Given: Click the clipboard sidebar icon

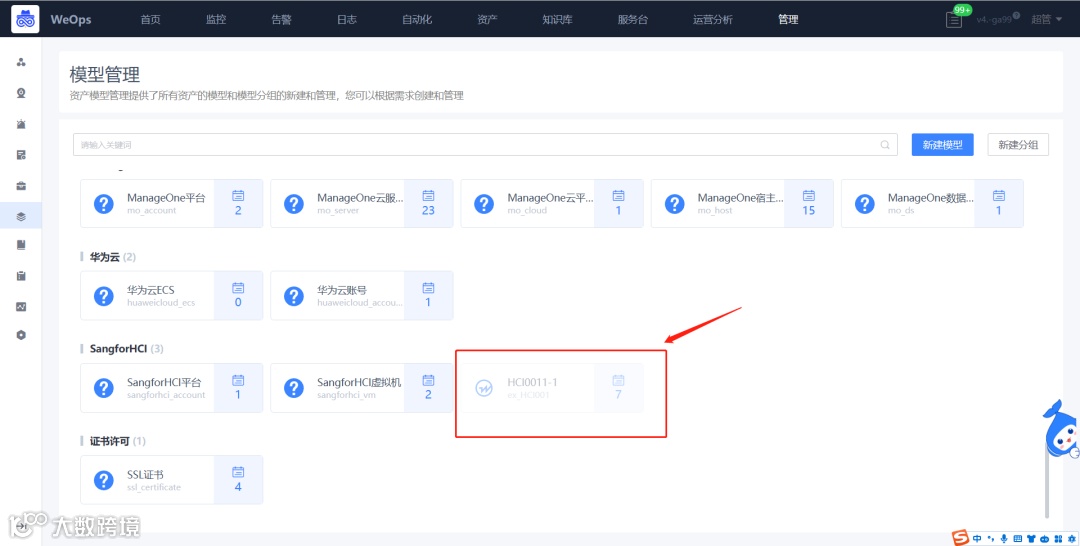Looking at the screenshot, I should click(x=21, y=275).
